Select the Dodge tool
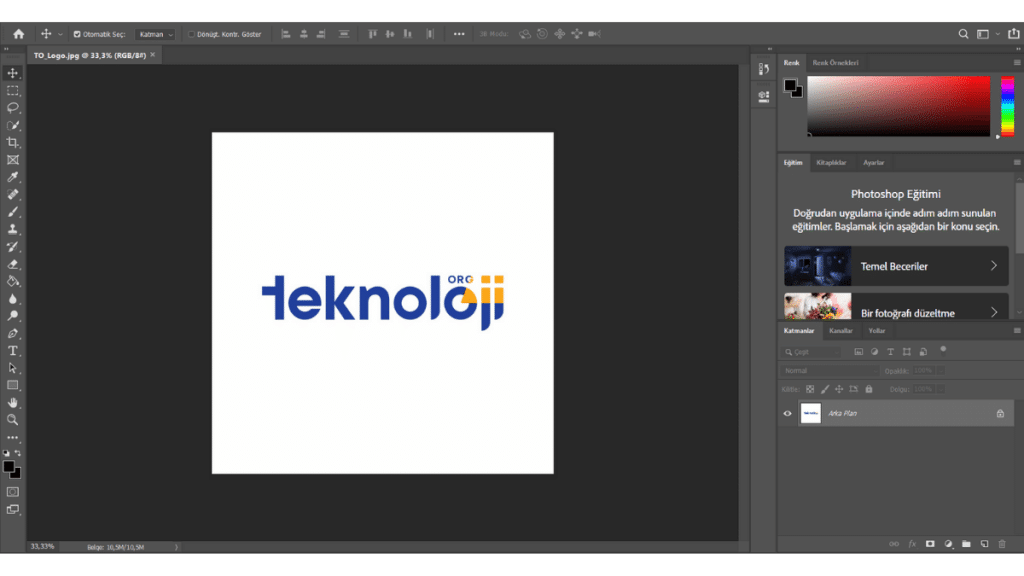1024x576 pixels. click(12, 316)
